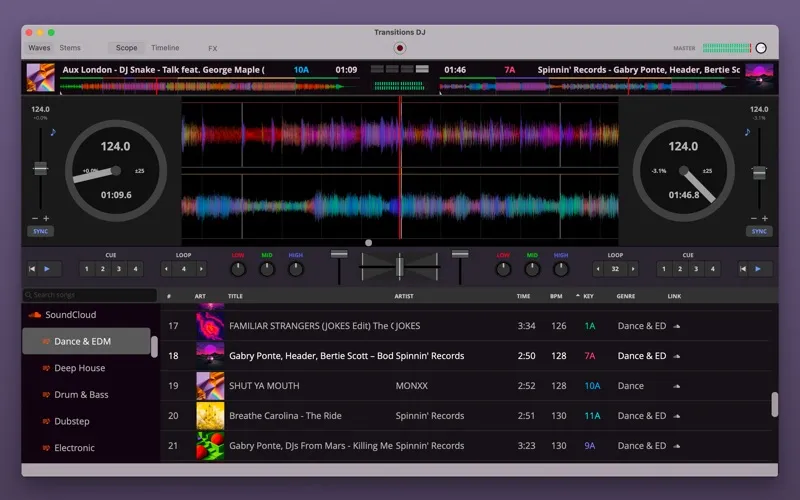
Task: Trigger cue point 4 on right deck
Action: click(x=713, y=269)
